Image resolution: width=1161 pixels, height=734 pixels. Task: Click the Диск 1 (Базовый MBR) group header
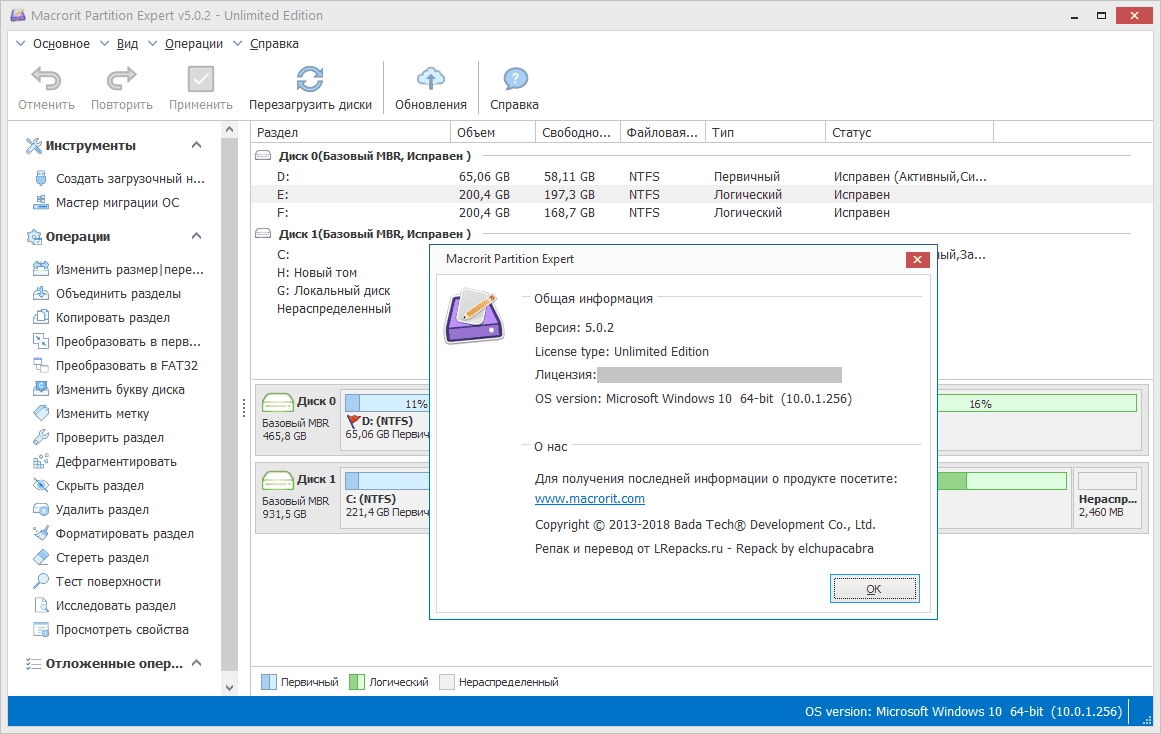374,234
